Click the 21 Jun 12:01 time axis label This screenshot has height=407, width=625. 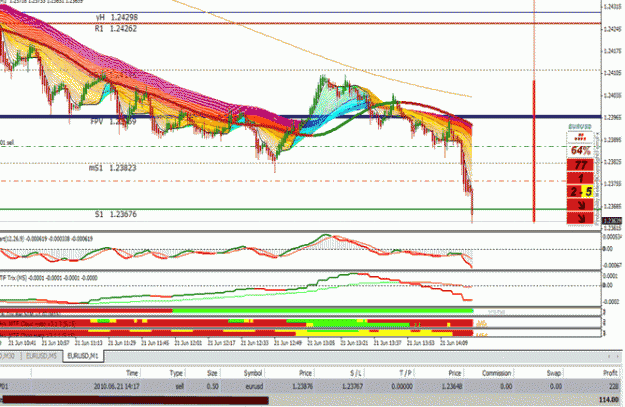[189, 342]
